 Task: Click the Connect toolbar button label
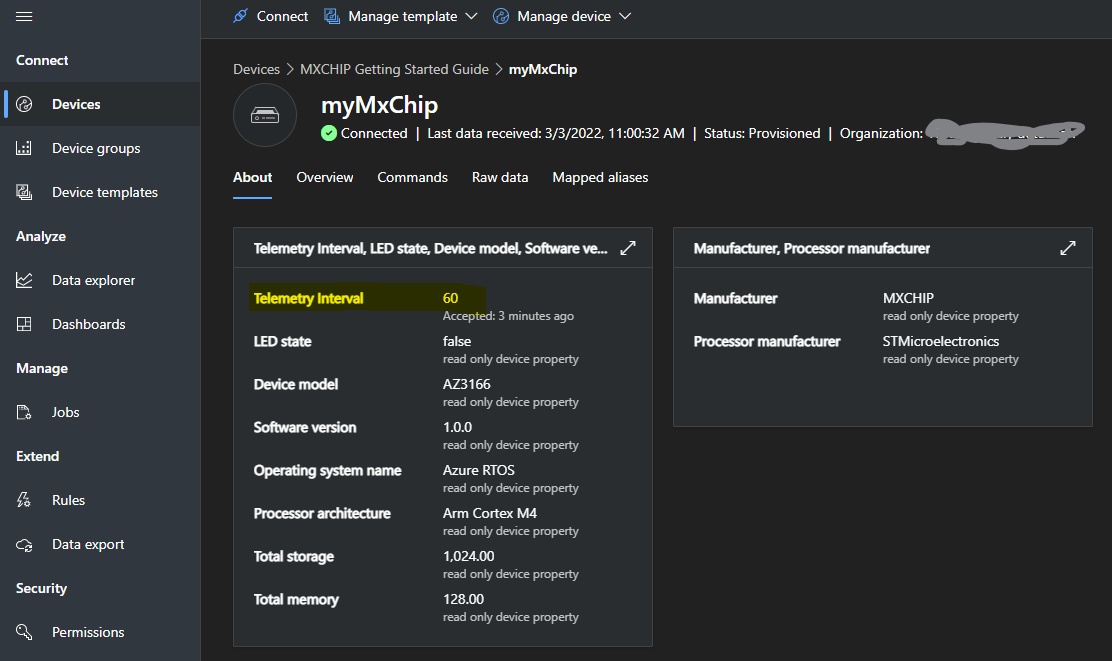click(282, 16)
